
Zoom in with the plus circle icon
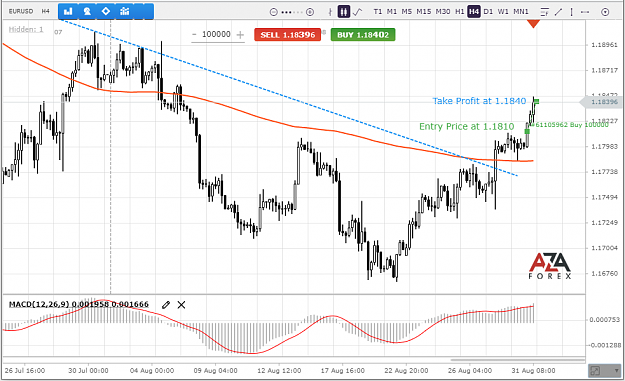[310, 12]
